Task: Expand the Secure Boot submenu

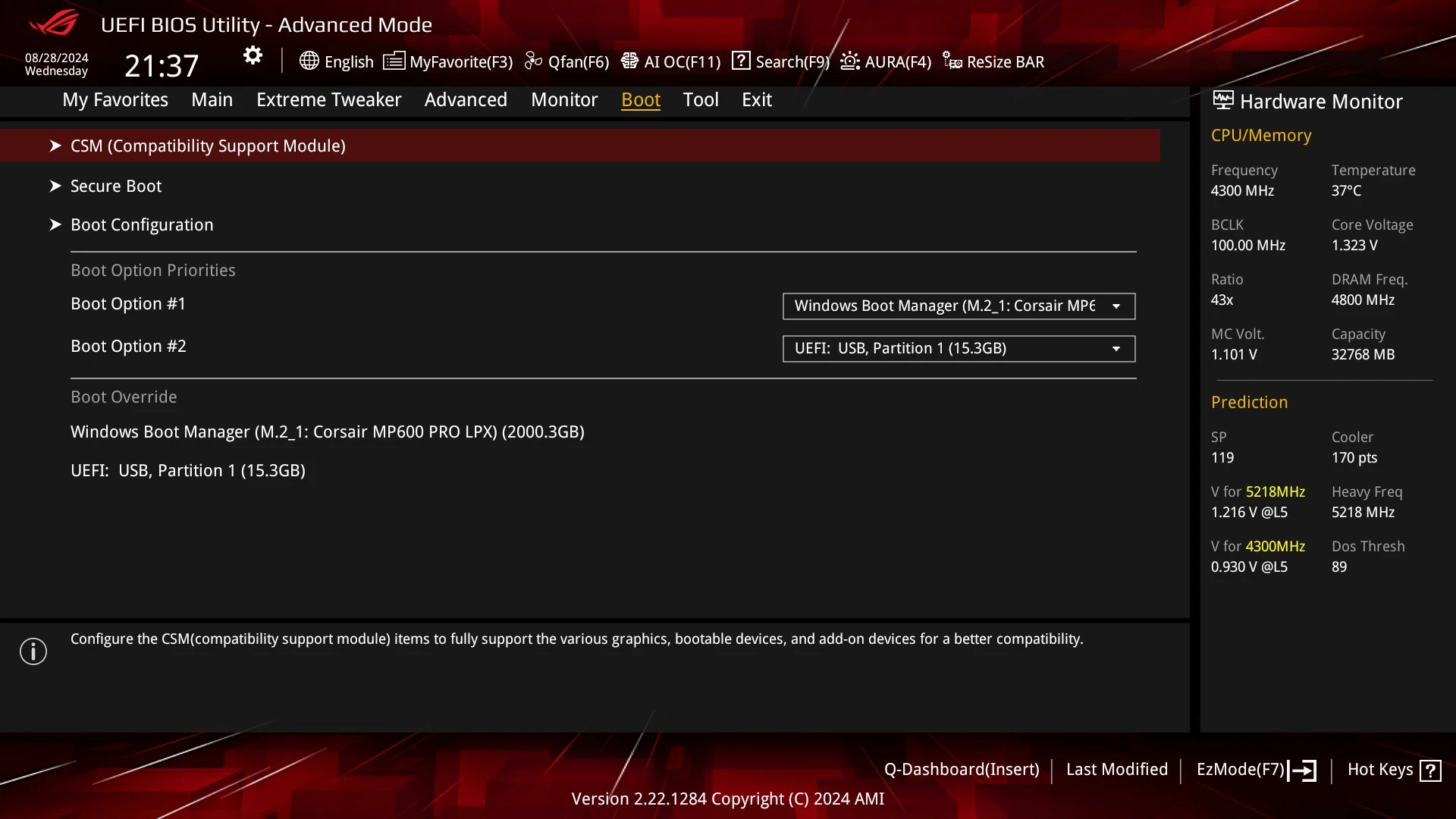Action: point(116,186)
